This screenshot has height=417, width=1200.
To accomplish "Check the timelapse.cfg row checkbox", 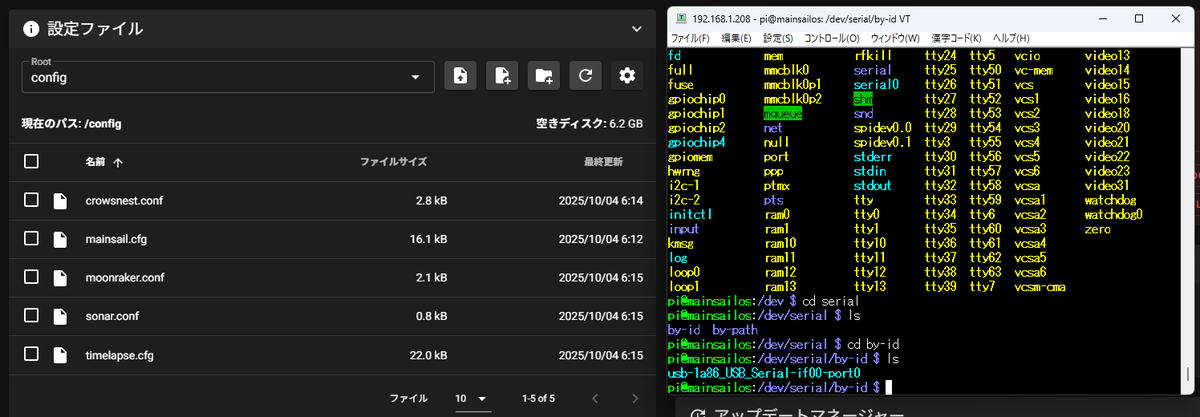I will point(31,353).
